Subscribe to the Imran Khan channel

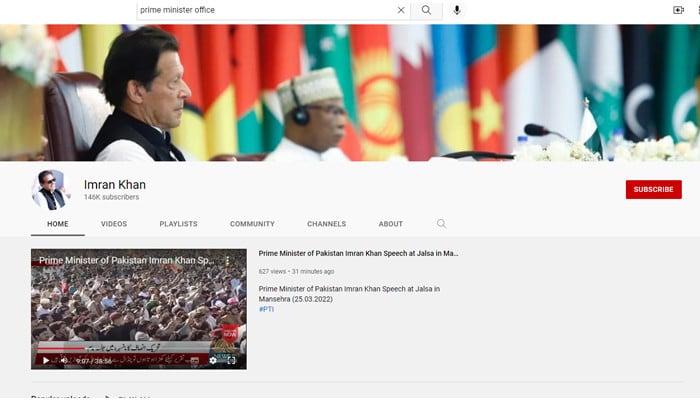[654, 189]
